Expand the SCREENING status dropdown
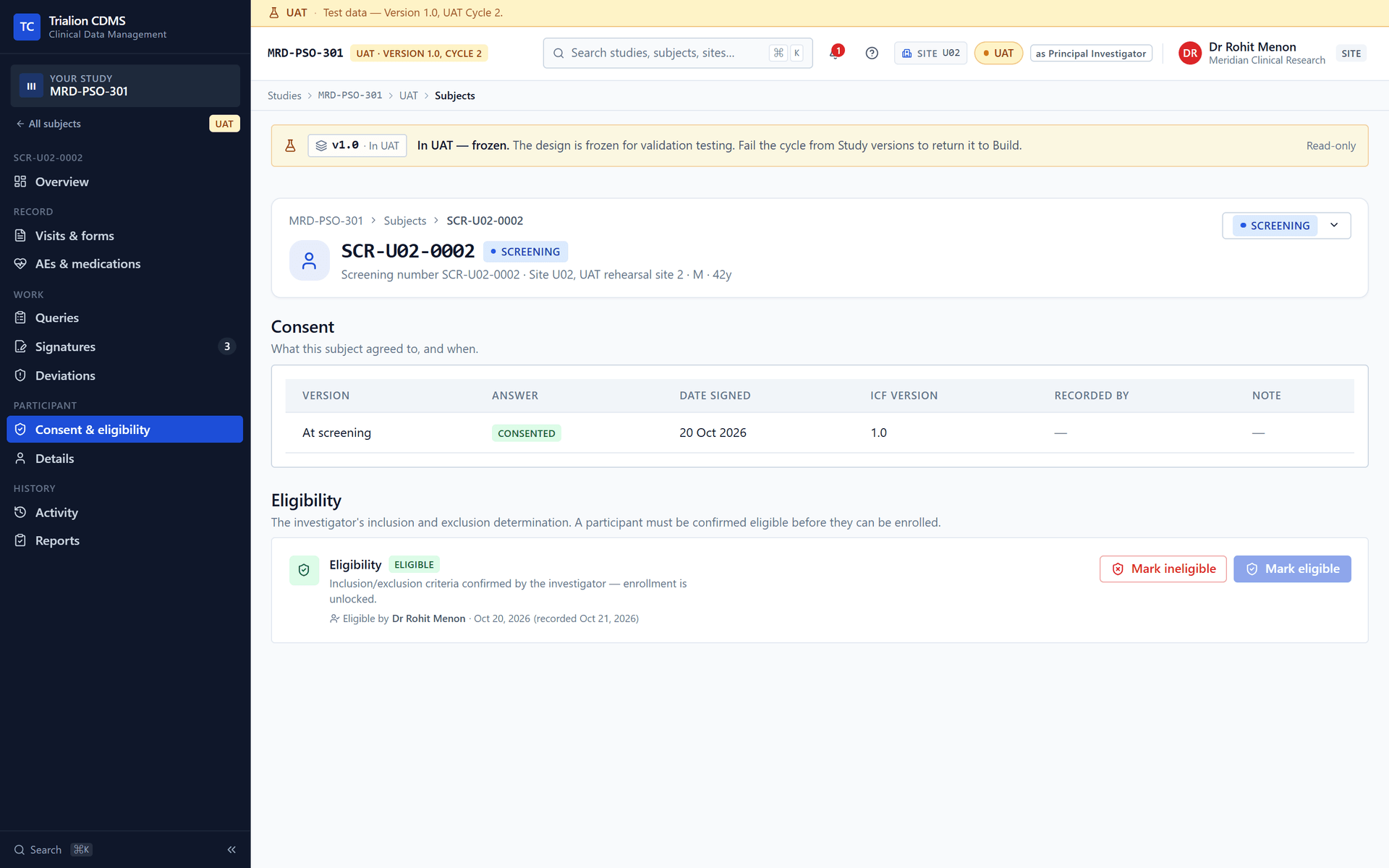This screenshot has width=1389, height=868. 1286,226
